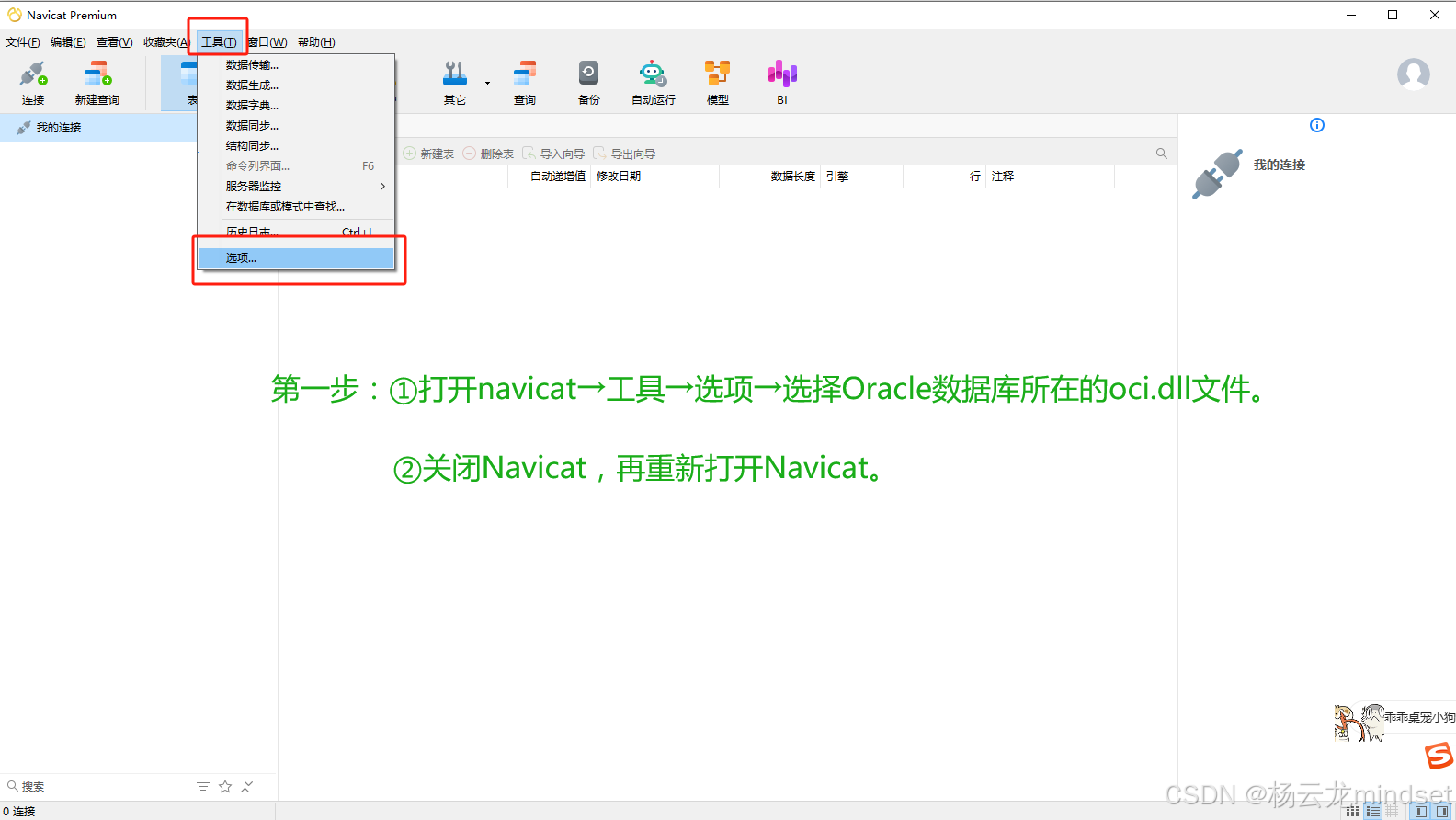Click the blue info icon in right panel
This screenshot has width=1456, height=820.
point(1317,125)
